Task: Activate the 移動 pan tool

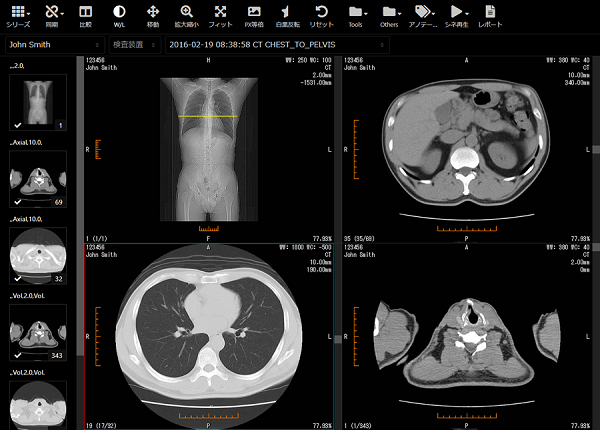Action: pos(153,16)
